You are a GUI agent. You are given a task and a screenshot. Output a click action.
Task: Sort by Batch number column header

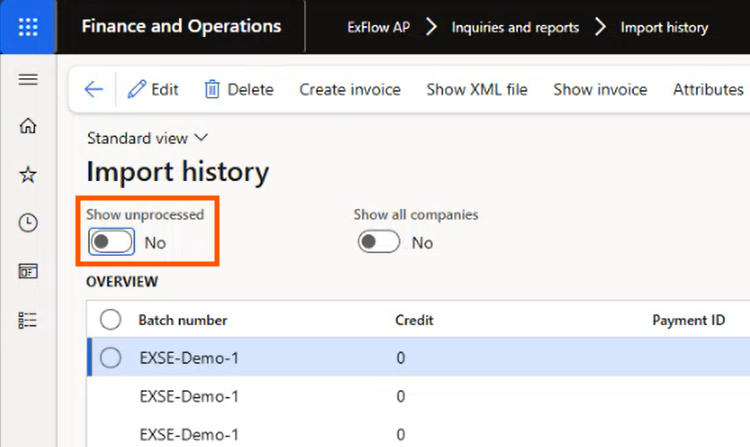(183, 320)
